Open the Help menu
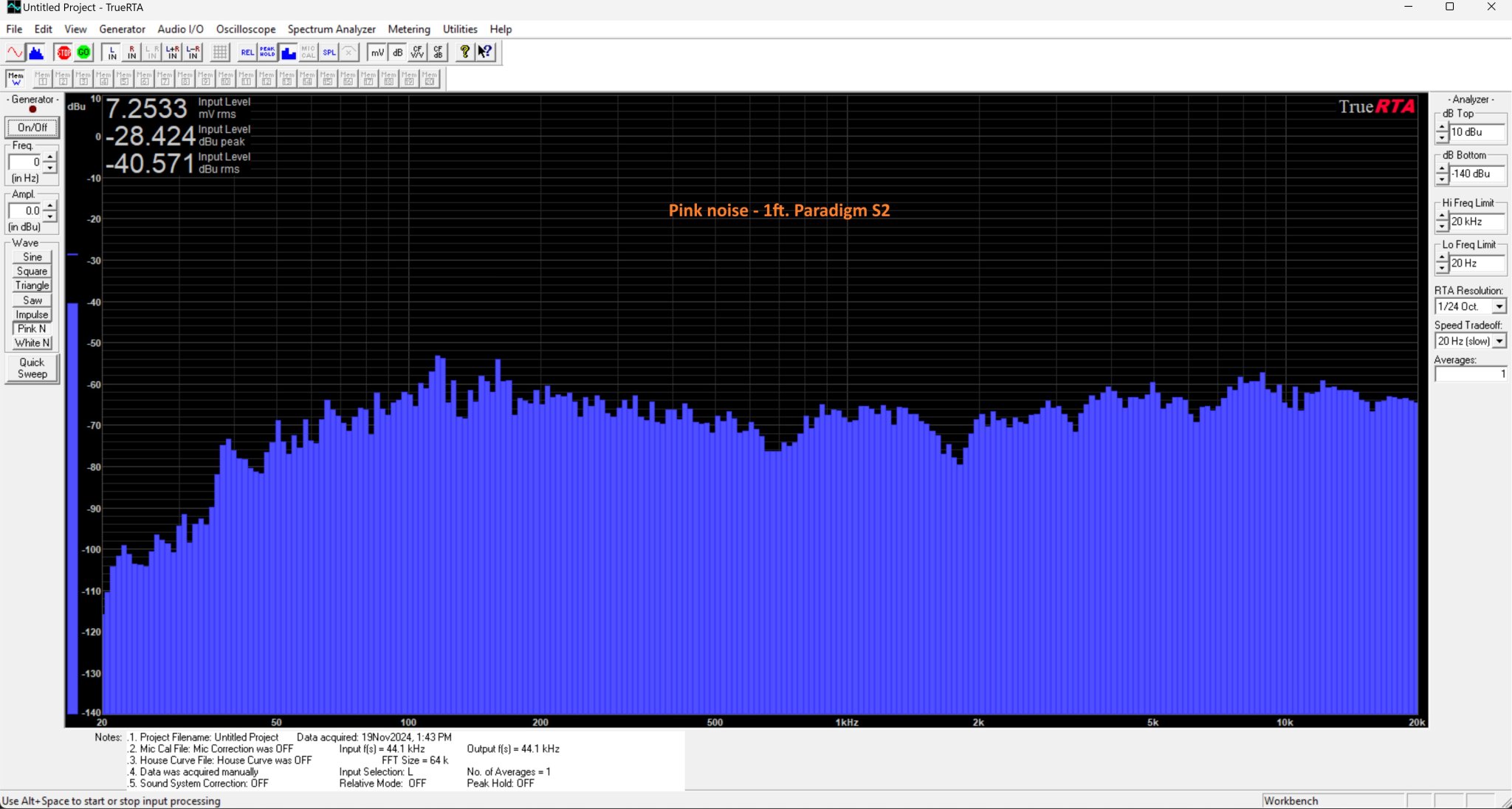The height and width of the screenshot is (809, 1512). tap(501, 29)
